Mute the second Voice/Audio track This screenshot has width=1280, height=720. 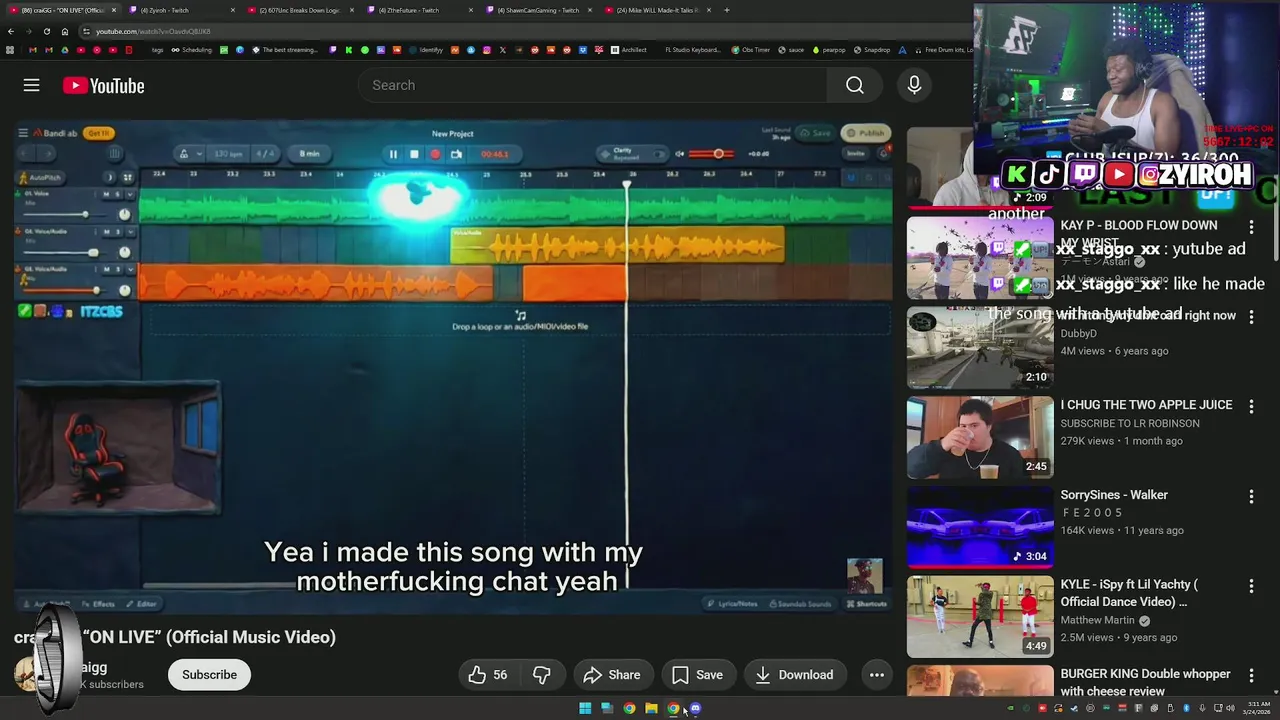click(105, 232)
